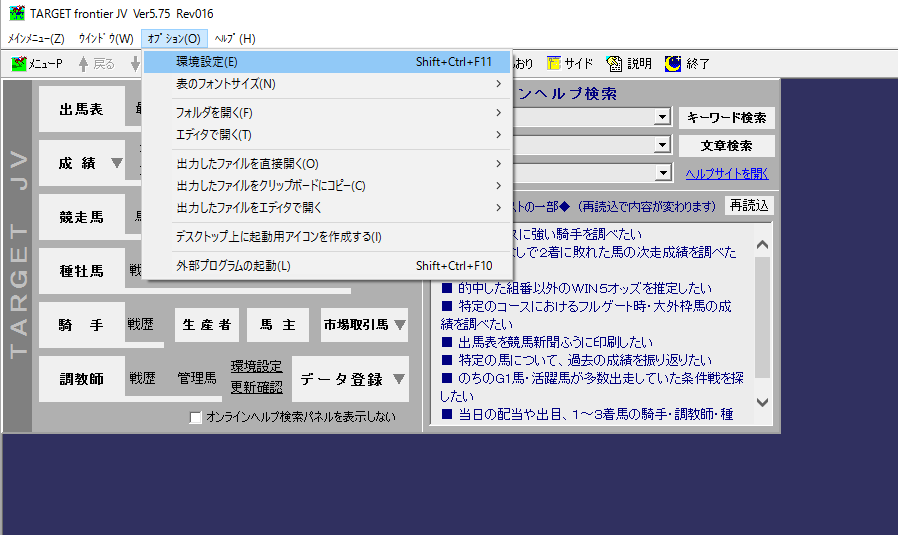Open the ヘルプサイトを開く link
Image resolution: width=898 pixels, height=535 pixels.
[727, 174]
